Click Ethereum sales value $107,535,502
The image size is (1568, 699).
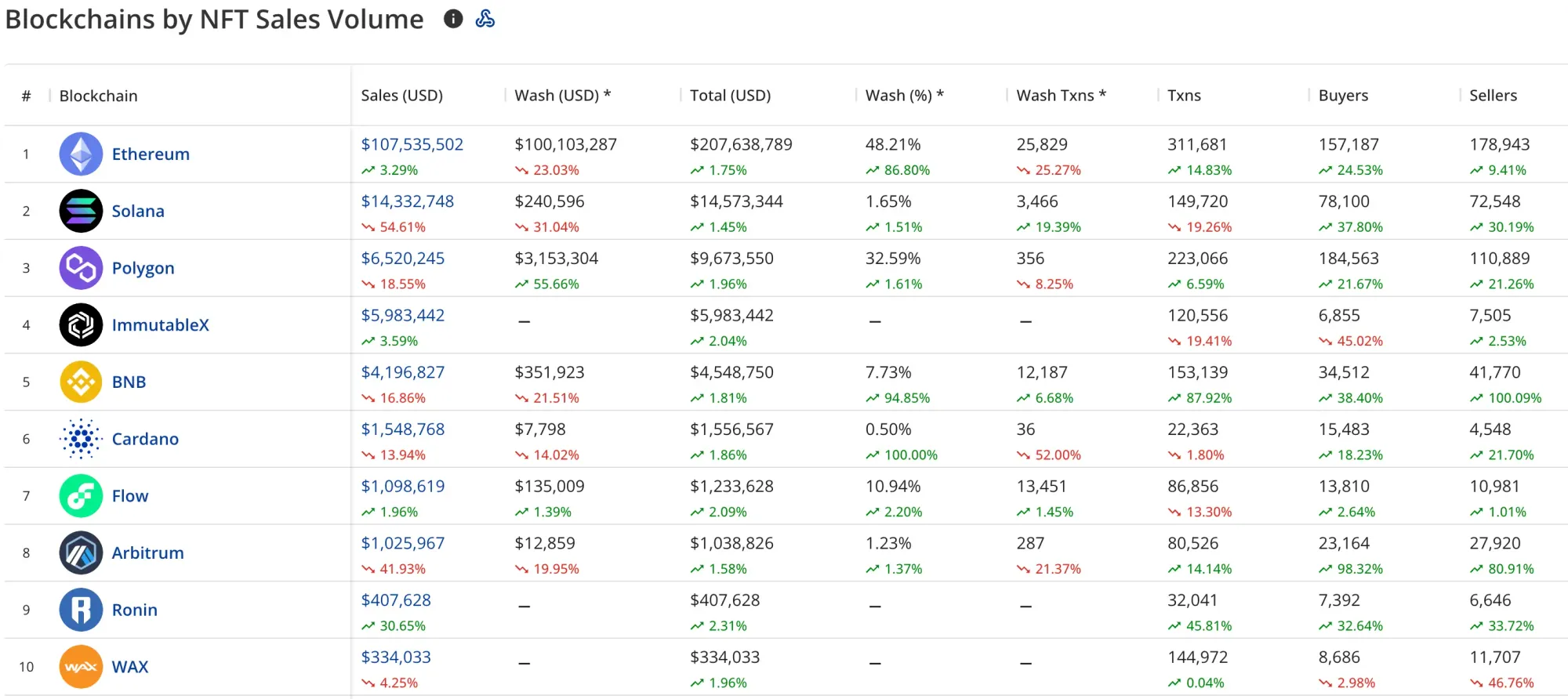click(412, 144)
